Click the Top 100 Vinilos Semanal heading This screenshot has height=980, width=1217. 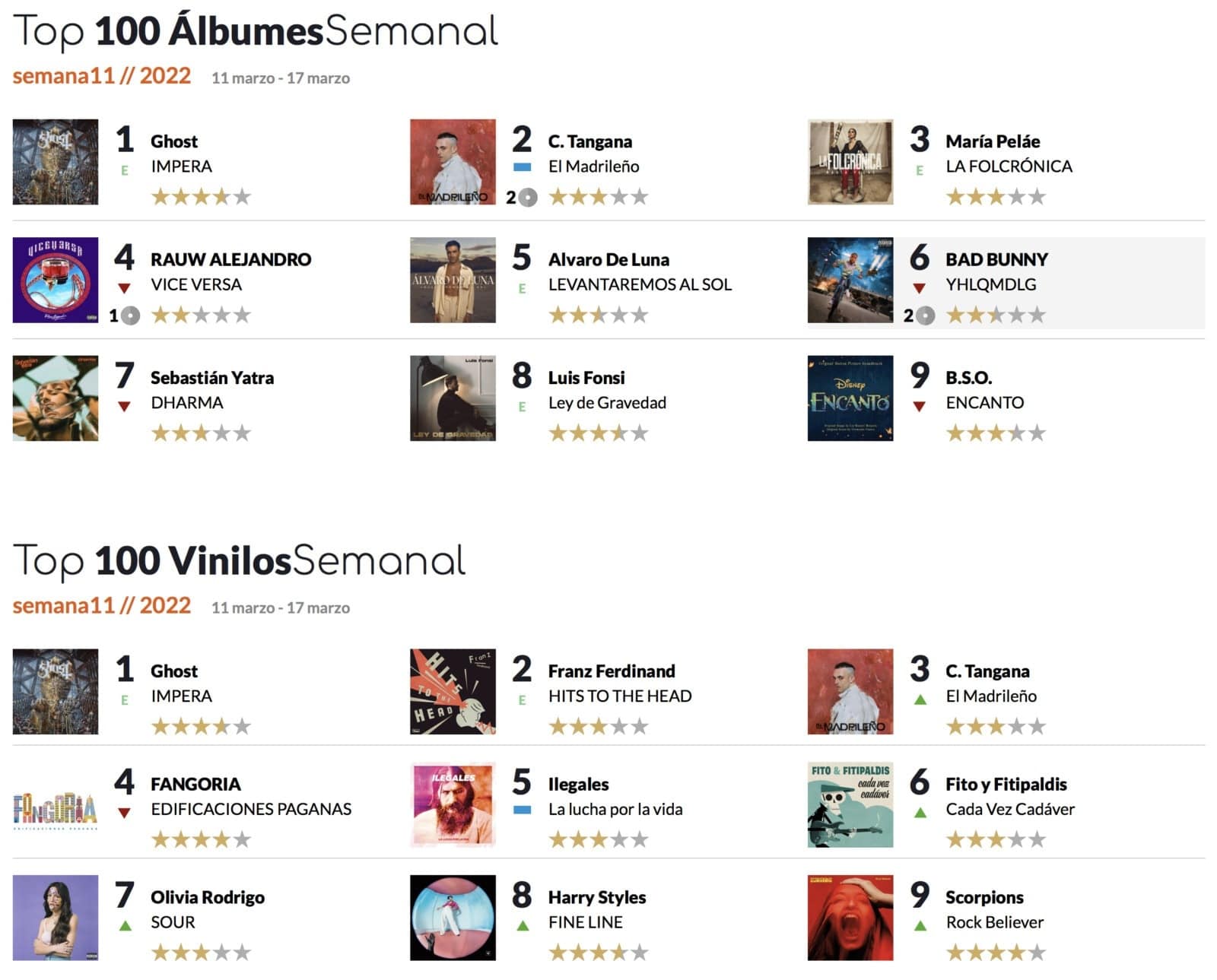pos(240,561)
